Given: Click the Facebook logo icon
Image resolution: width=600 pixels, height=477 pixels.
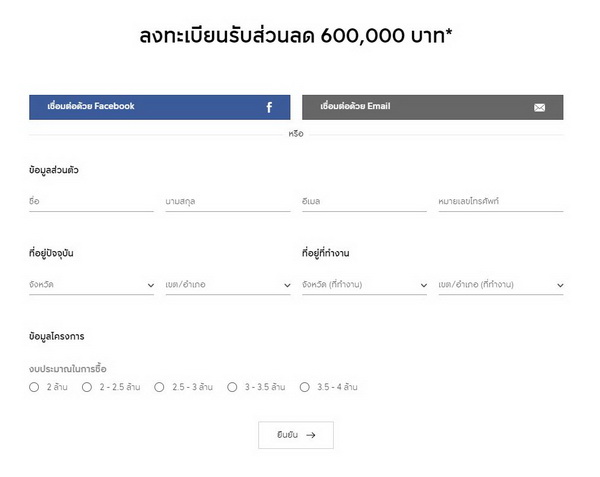Looking at the screenshot, I should pyautogui.click(x=269, y=107).
